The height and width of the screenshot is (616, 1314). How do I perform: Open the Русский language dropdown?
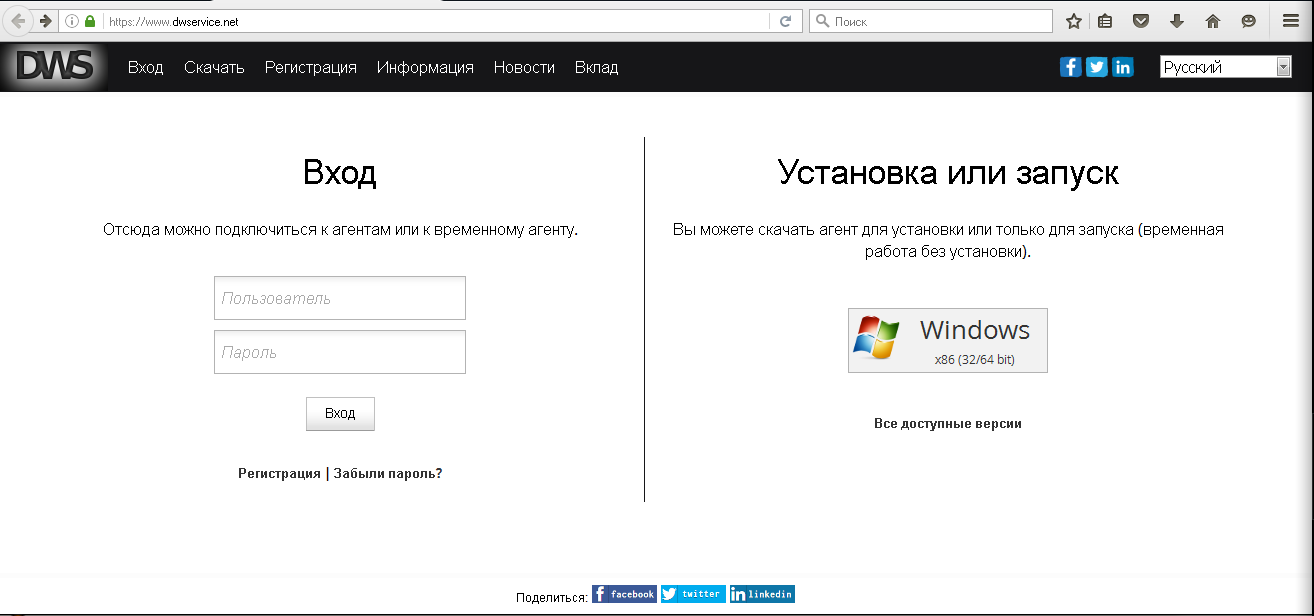point(1226,67)
